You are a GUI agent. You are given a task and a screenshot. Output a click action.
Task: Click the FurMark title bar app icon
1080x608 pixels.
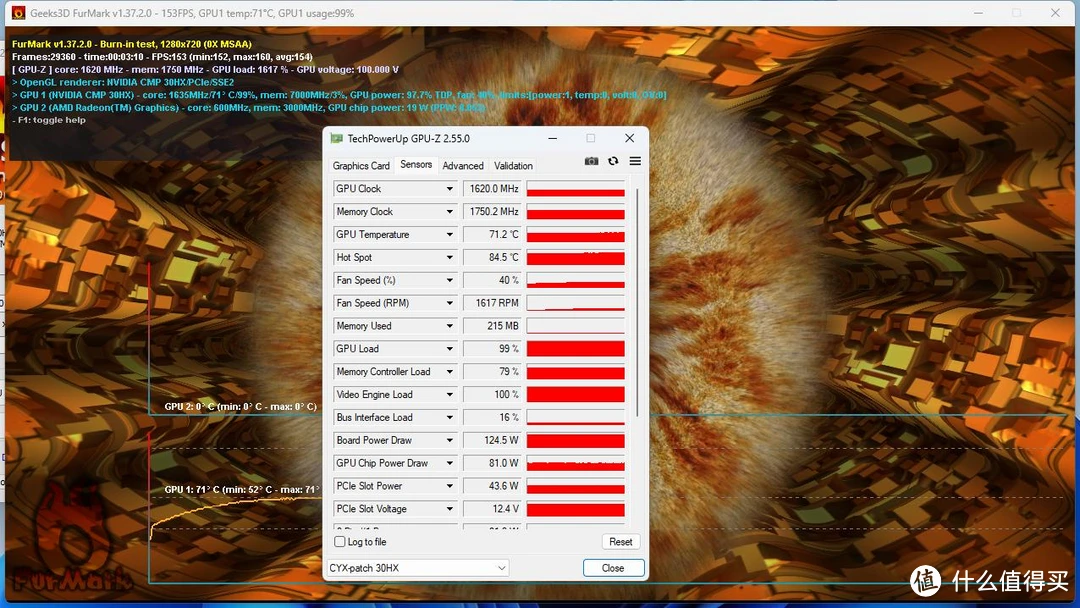click(x=18, y=12)
